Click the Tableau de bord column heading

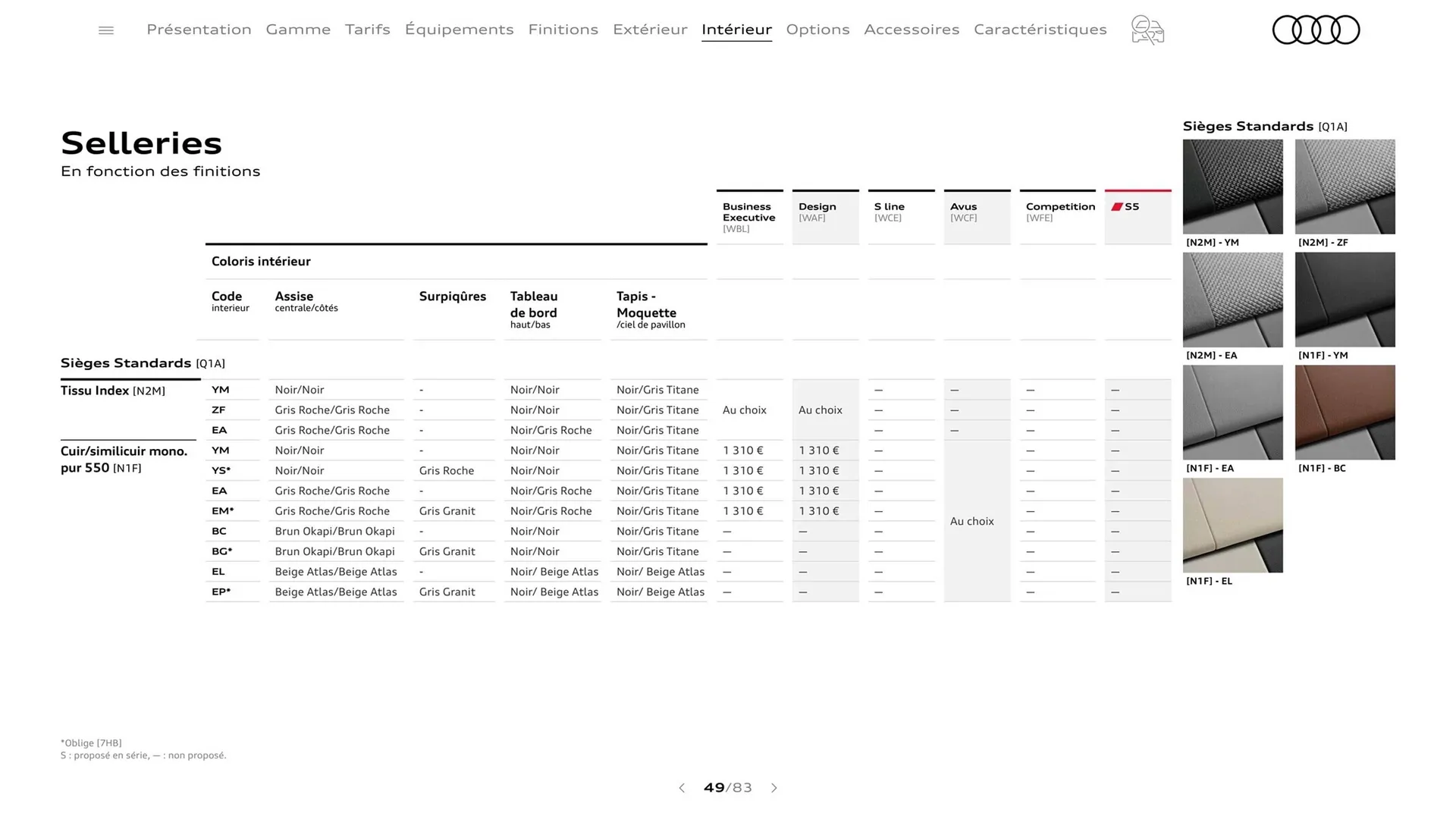(x=534, y=309)
